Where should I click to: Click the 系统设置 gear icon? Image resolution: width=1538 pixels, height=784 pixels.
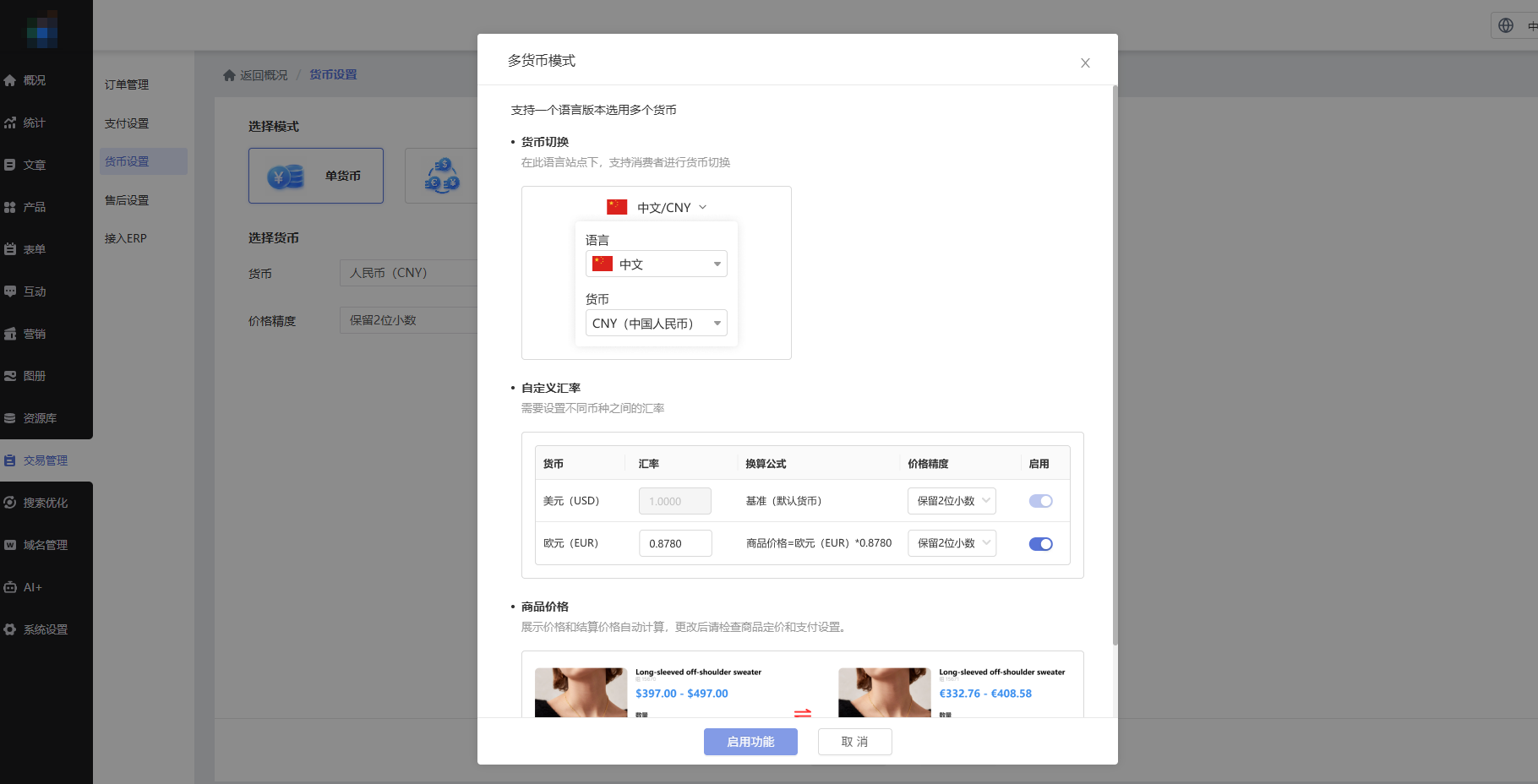click(x=10, y=629)
